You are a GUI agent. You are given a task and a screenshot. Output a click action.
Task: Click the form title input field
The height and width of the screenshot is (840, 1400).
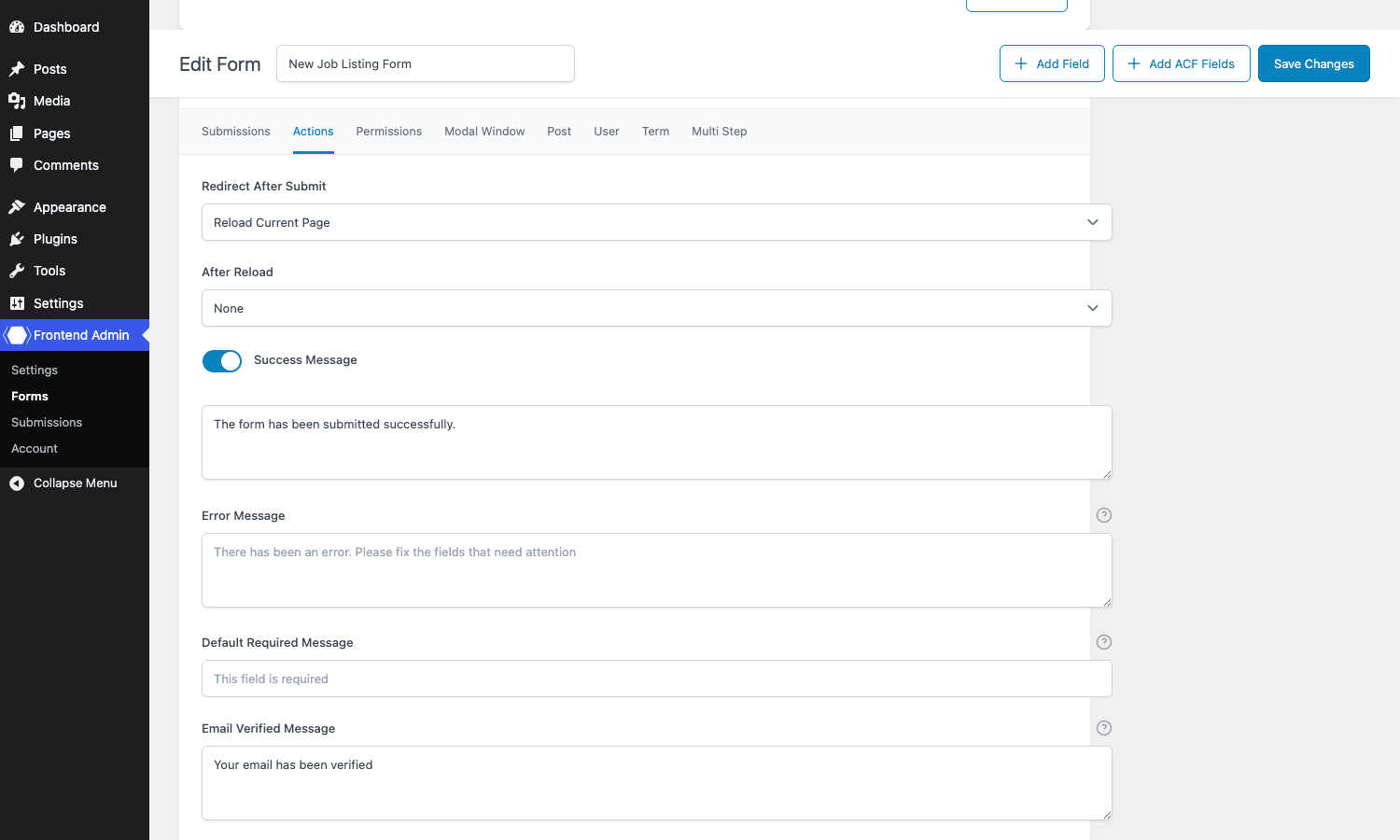(x=426, y=63)
